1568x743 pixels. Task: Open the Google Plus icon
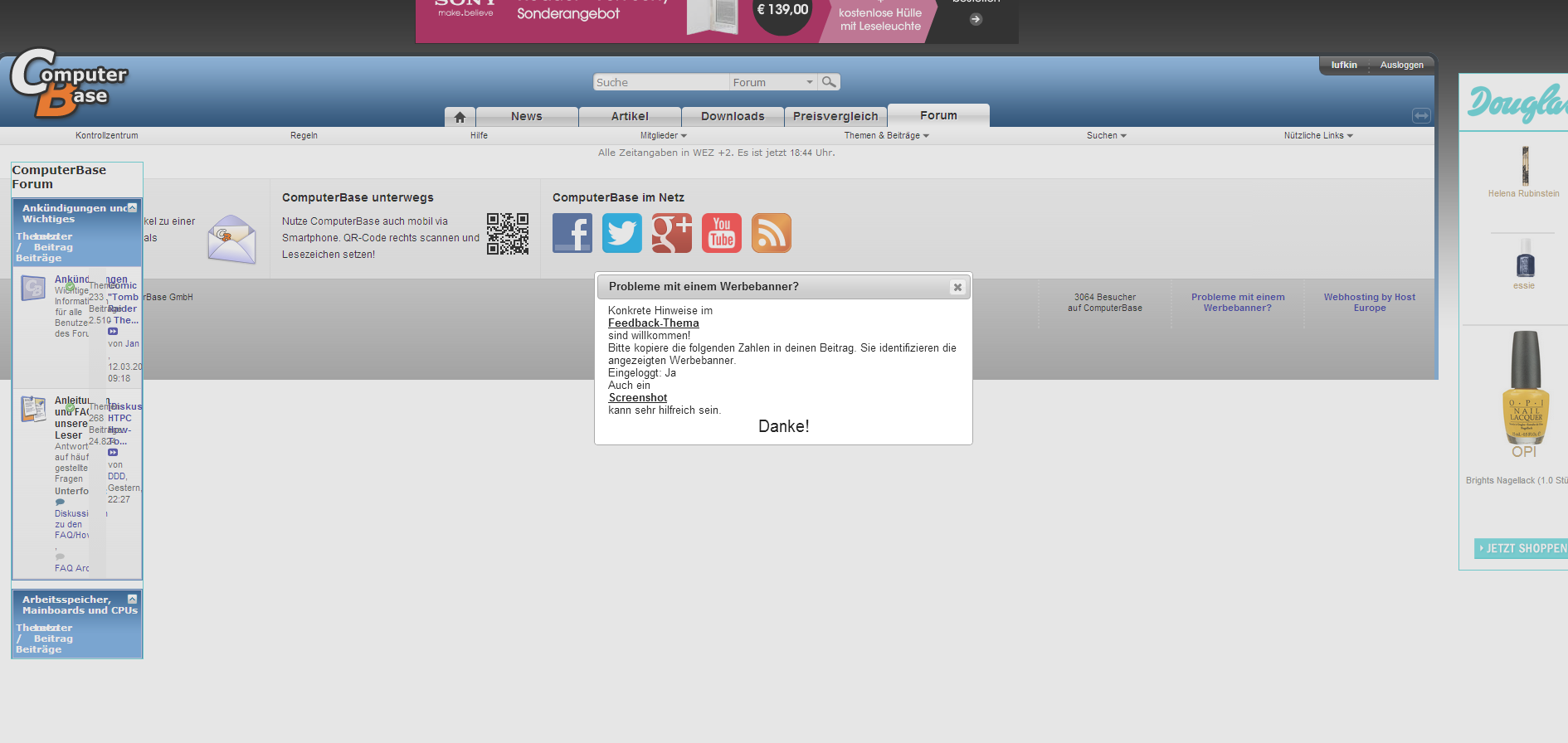[672, 233]
